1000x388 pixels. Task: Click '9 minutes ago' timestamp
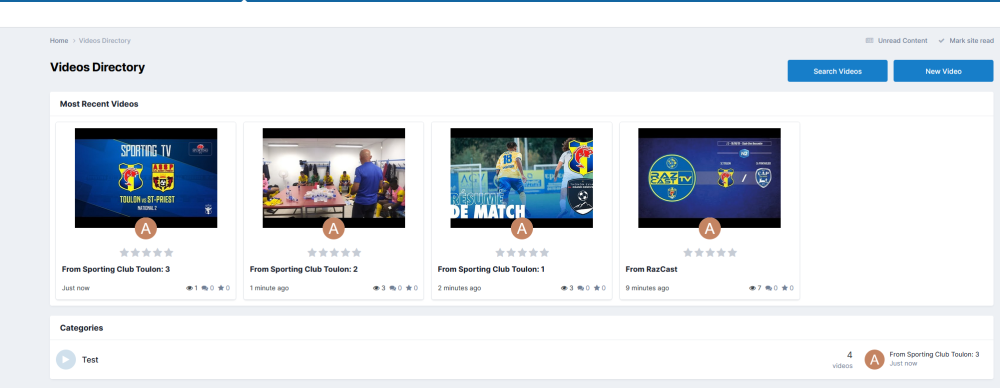647,288
